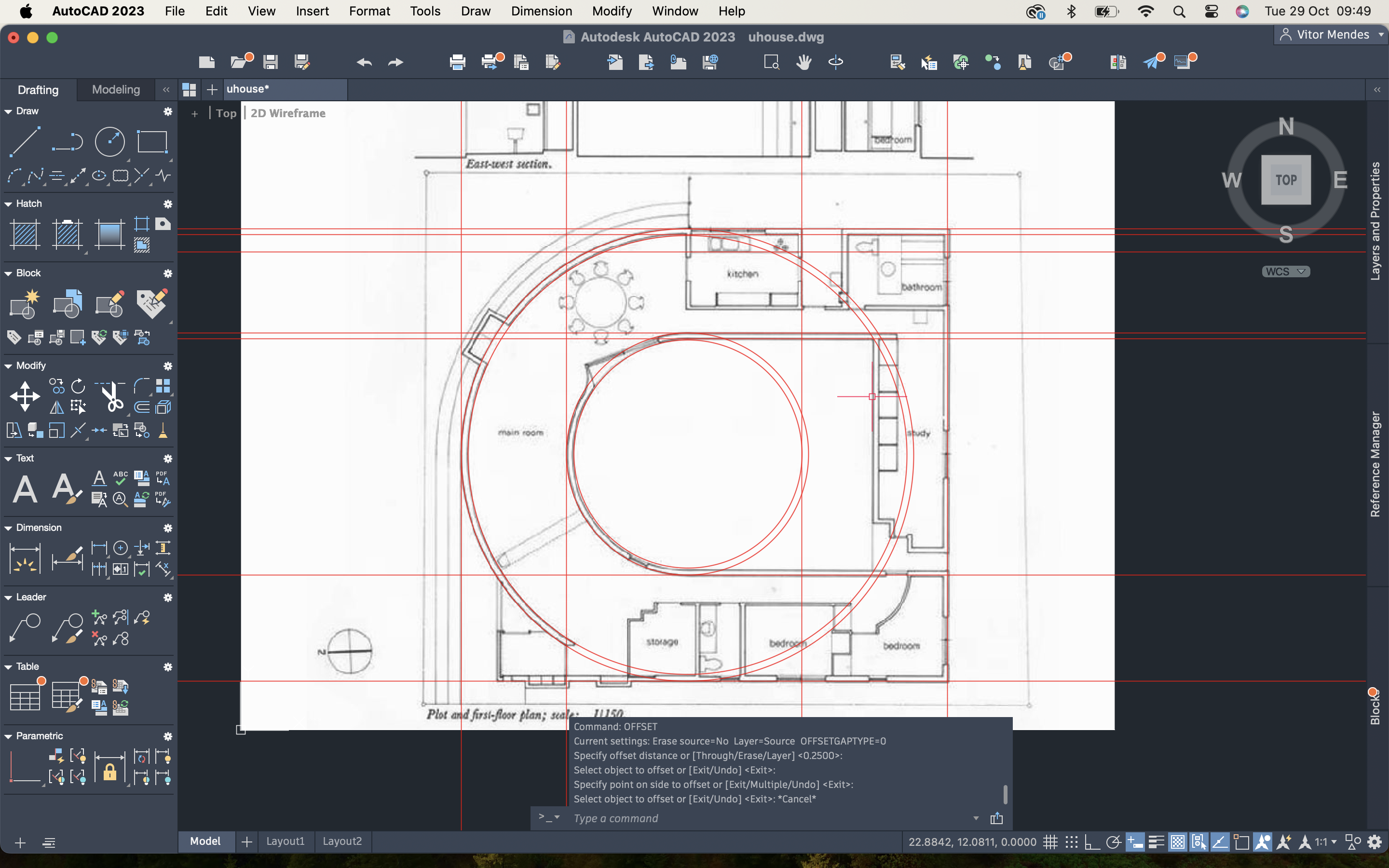Open the Reference Manager side panel
The width and height of the screenshot is (1389, 868).
pyautogui.click(x=1376, y=464)
